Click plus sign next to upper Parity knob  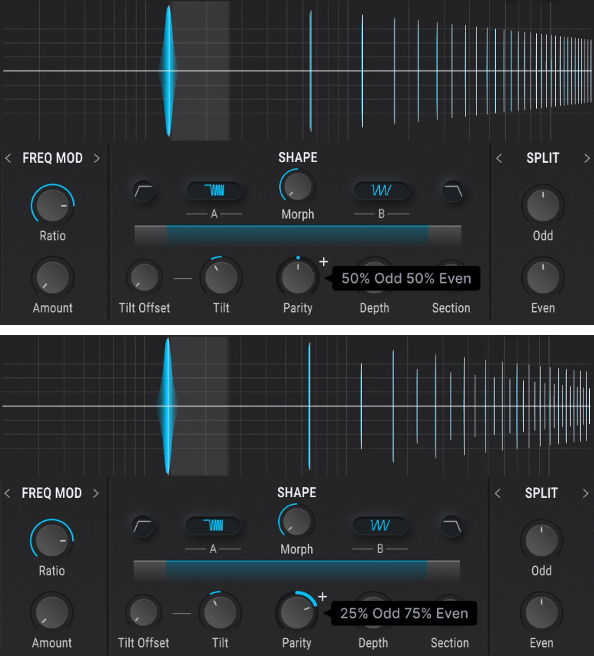pos(323,262)
